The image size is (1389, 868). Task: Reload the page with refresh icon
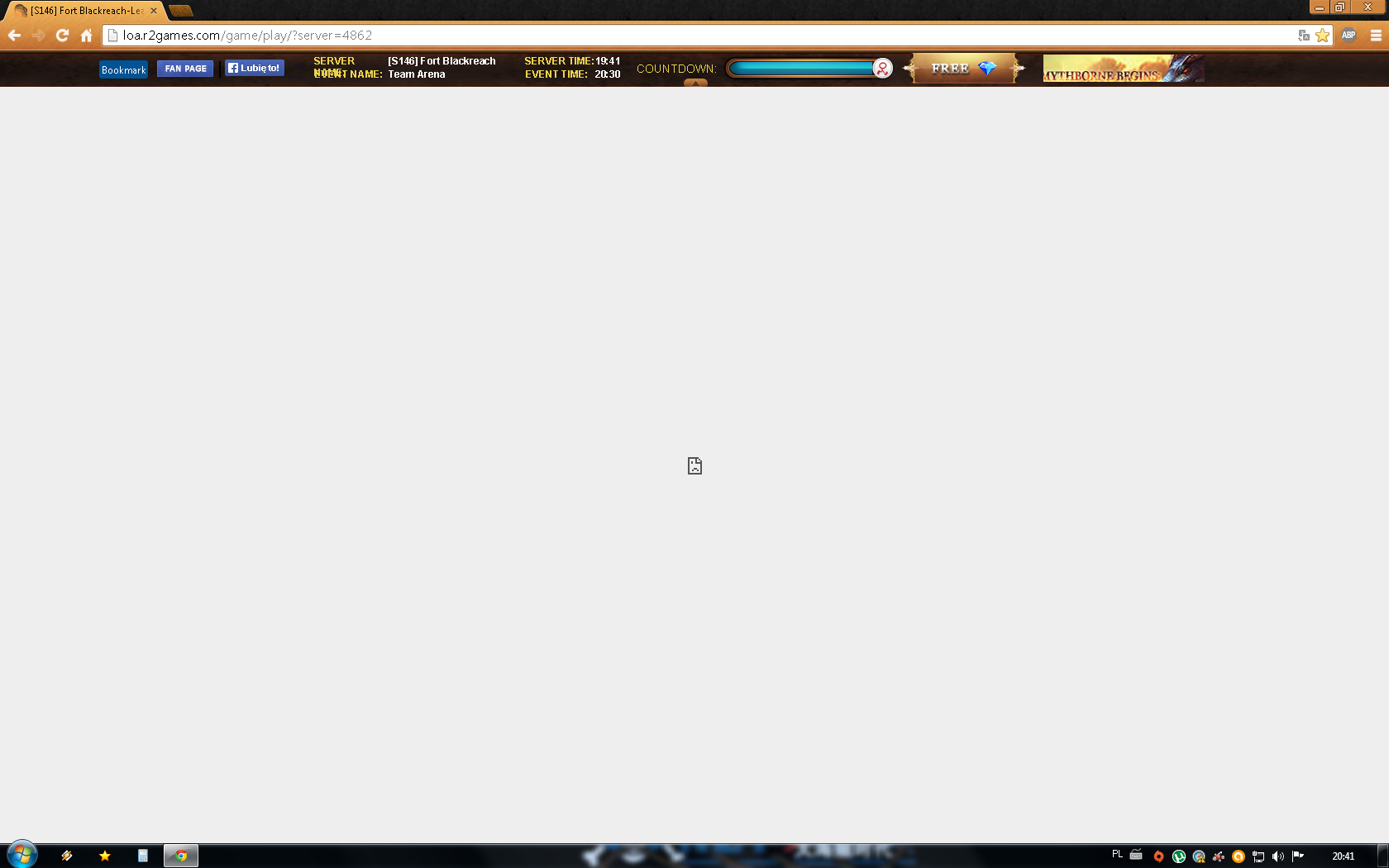pos(62,36)
